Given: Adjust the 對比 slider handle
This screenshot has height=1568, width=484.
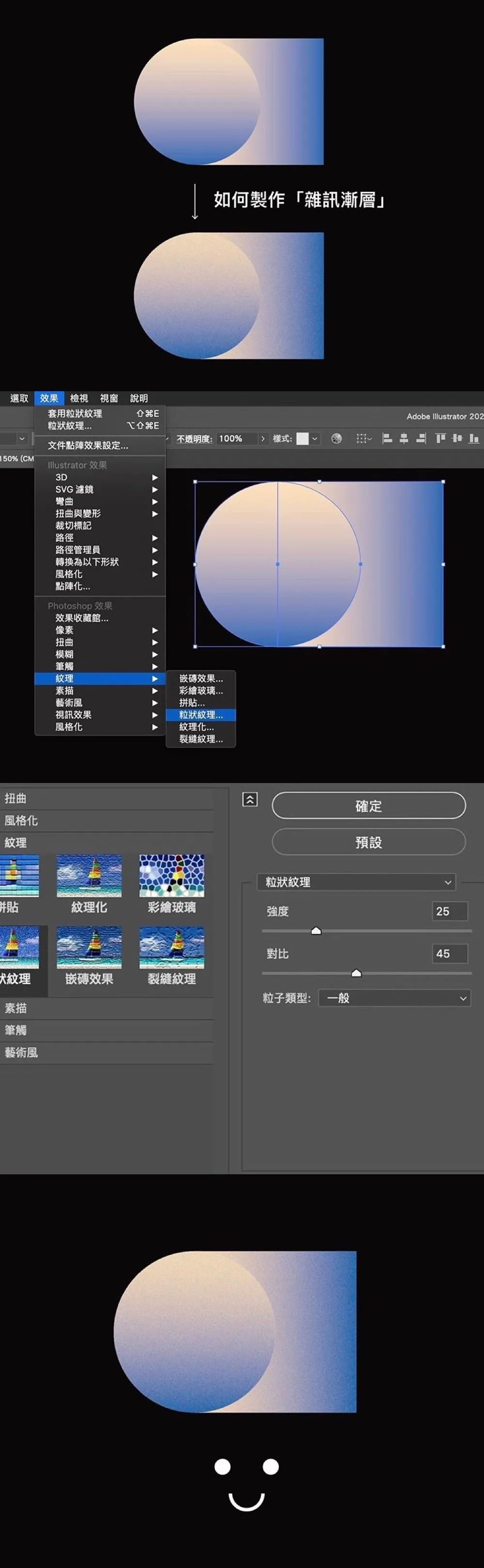Looking at the screenshot, I should (356, 973).
